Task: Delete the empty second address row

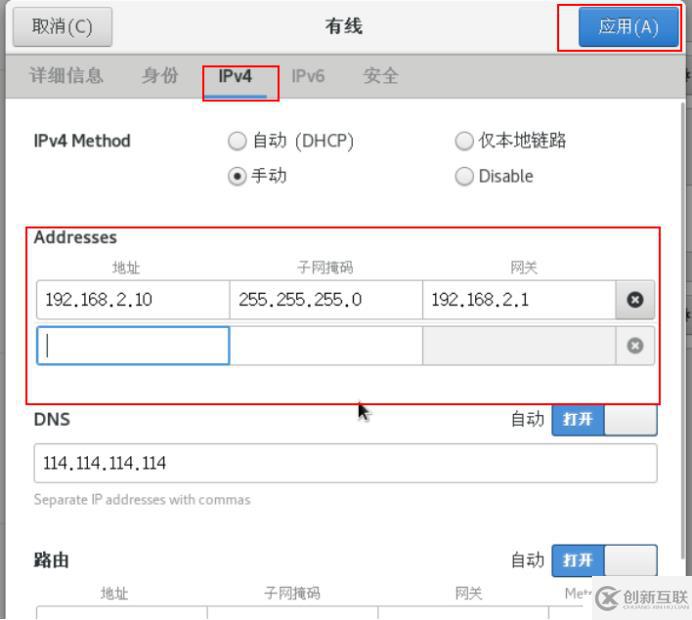Action: pos(635,346)
